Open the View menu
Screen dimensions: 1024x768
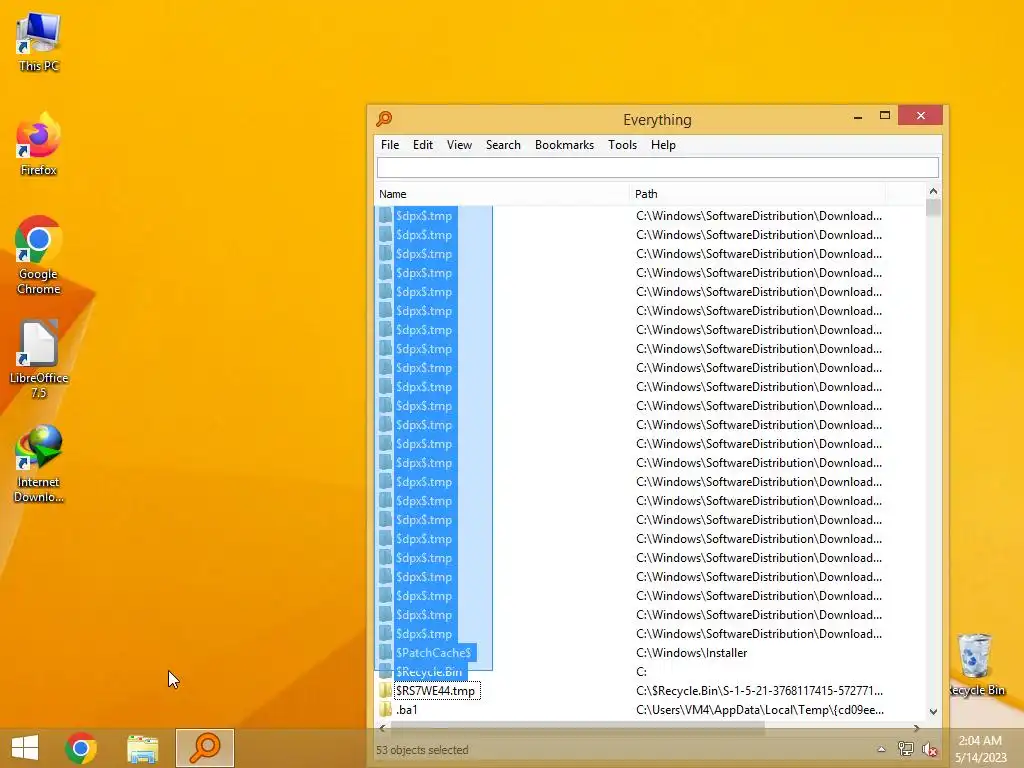[x=459, y=145]
